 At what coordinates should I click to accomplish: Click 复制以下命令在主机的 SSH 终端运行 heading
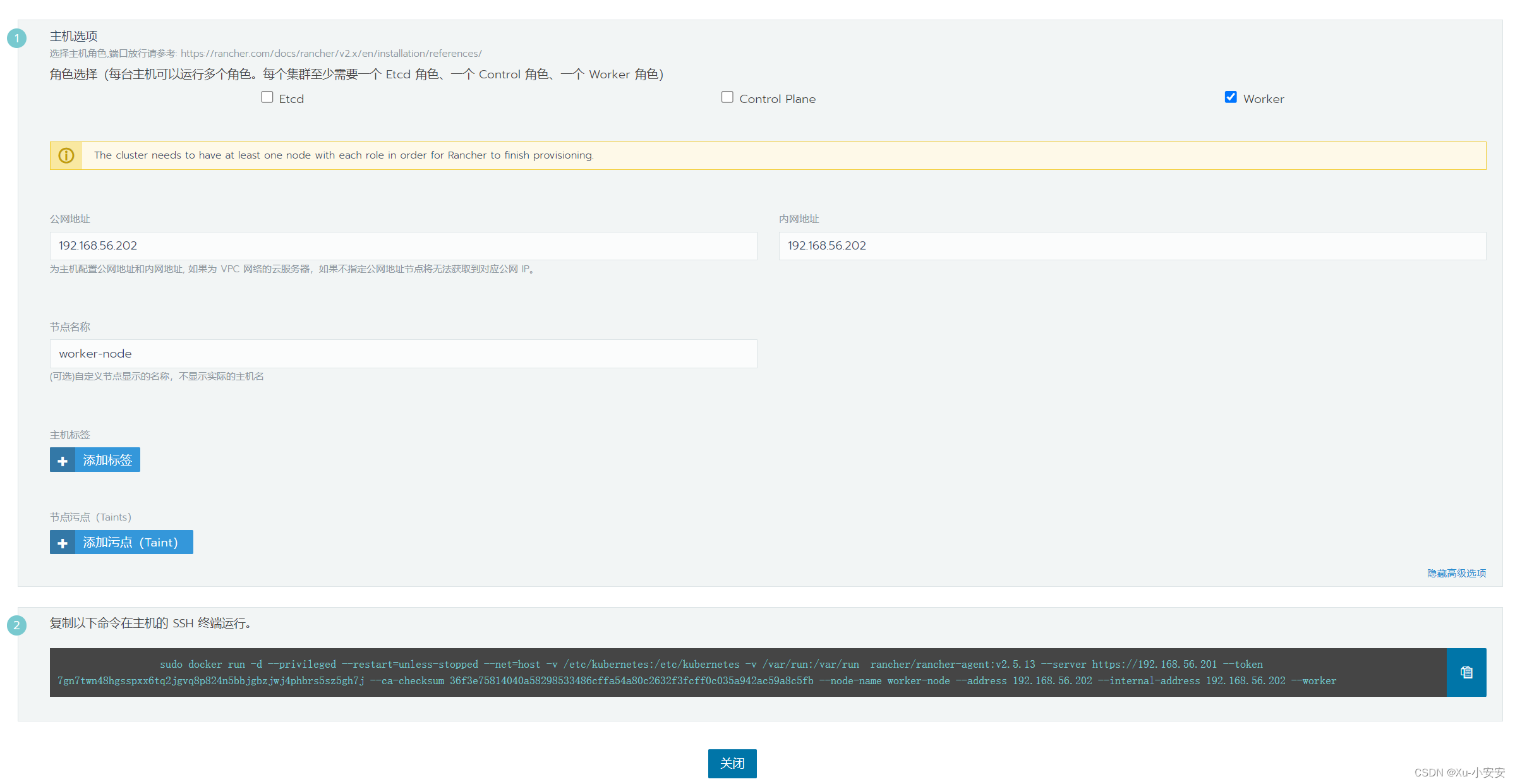pos(150,624)
